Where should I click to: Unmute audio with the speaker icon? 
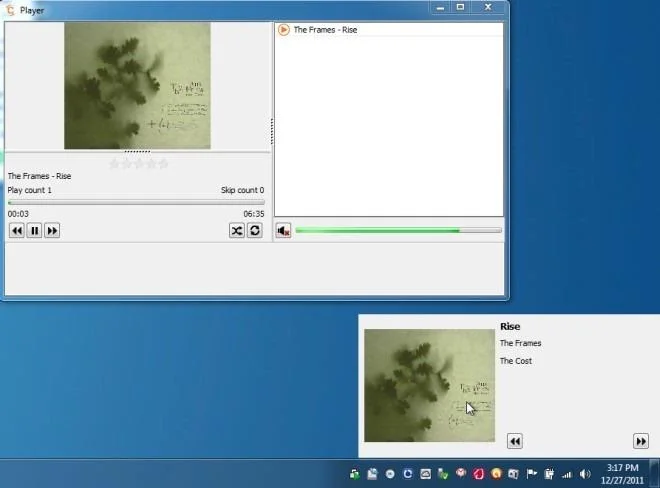click(283, 230)
